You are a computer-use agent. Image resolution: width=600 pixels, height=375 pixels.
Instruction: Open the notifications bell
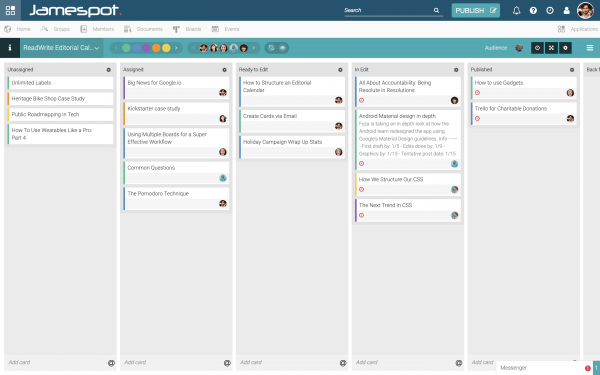coord(516,10)
